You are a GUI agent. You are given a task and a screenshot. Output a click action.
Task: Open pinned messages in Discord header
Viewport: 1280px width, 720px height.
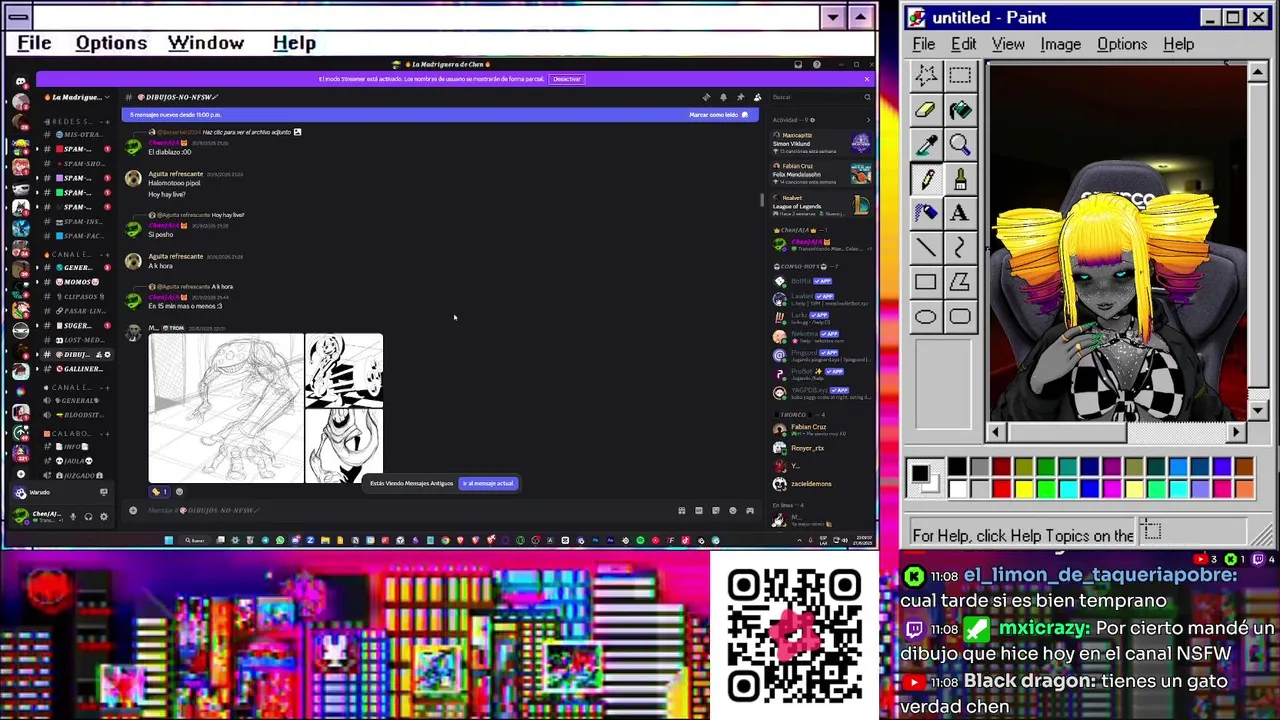pos(740,97)
